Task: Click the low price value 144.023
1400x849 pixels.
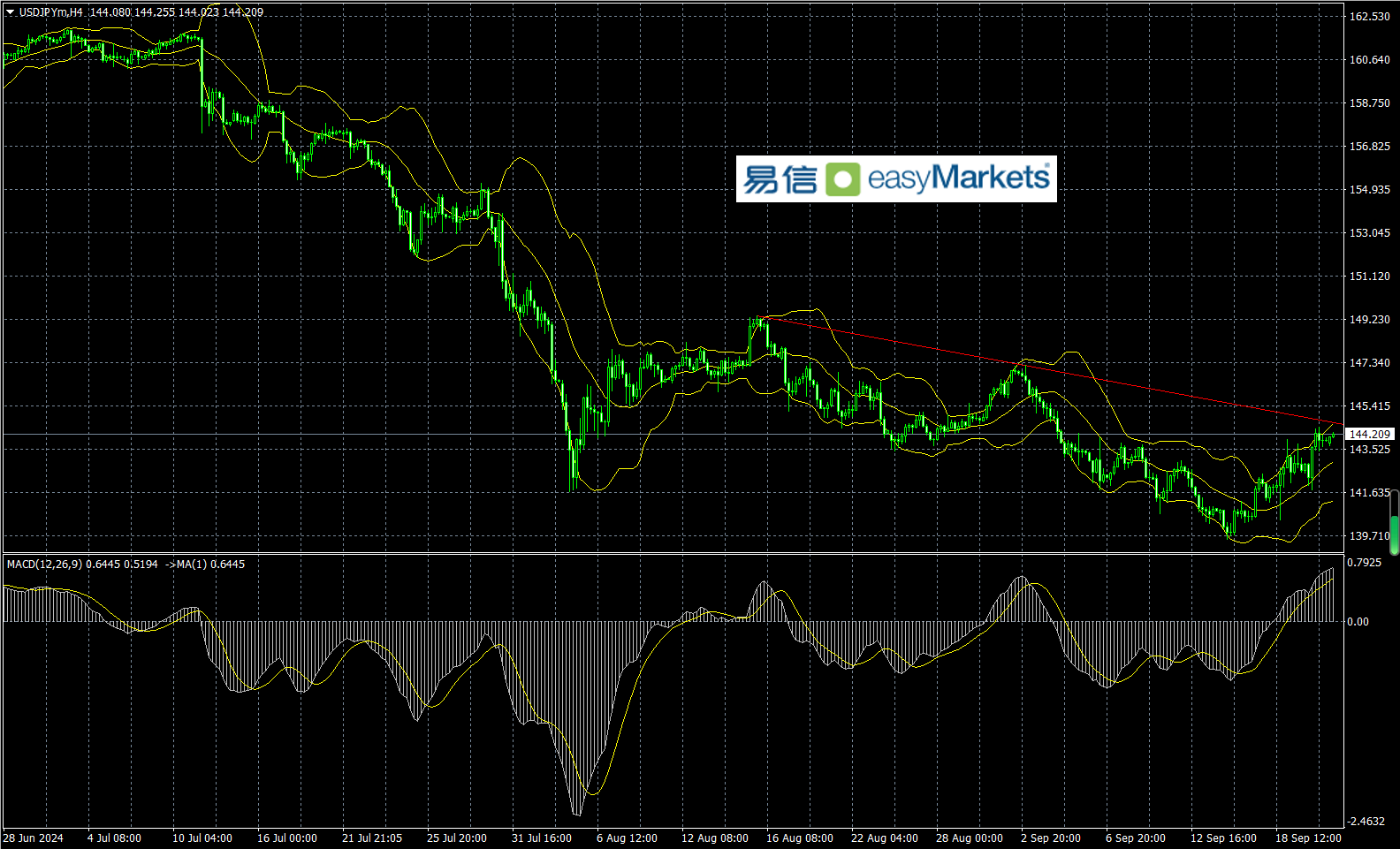Action: tap(198, 12)
